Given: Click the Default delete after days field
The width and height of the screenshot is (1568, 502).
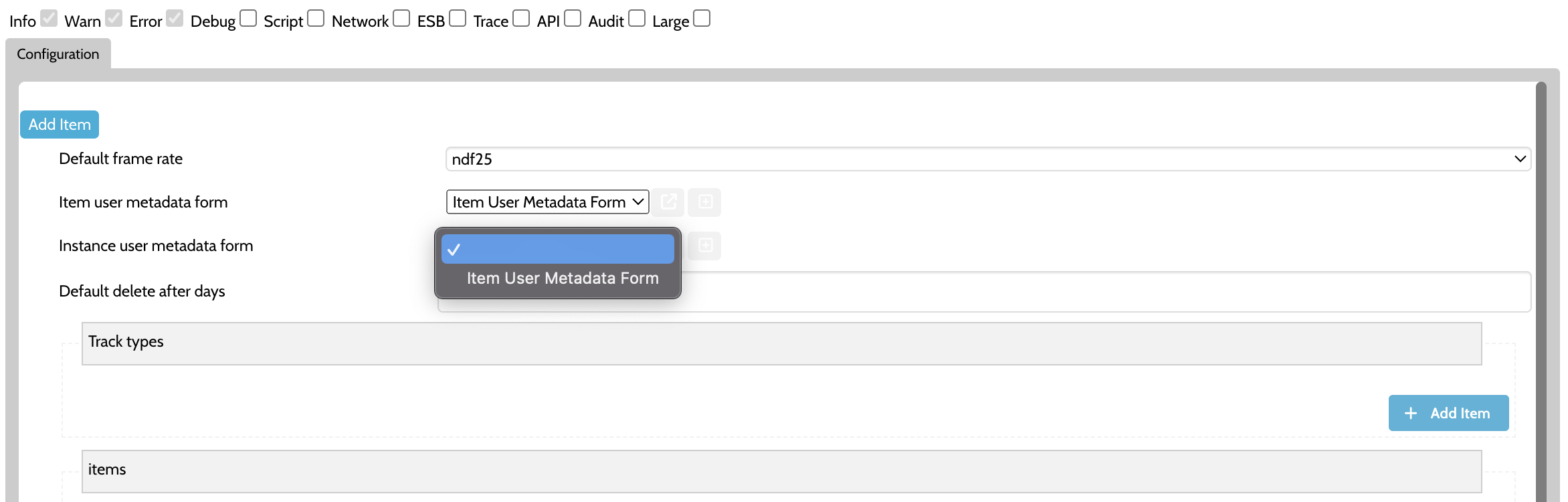Looking at the screenshot, I should pyautogui.click(x=984, y=292).
